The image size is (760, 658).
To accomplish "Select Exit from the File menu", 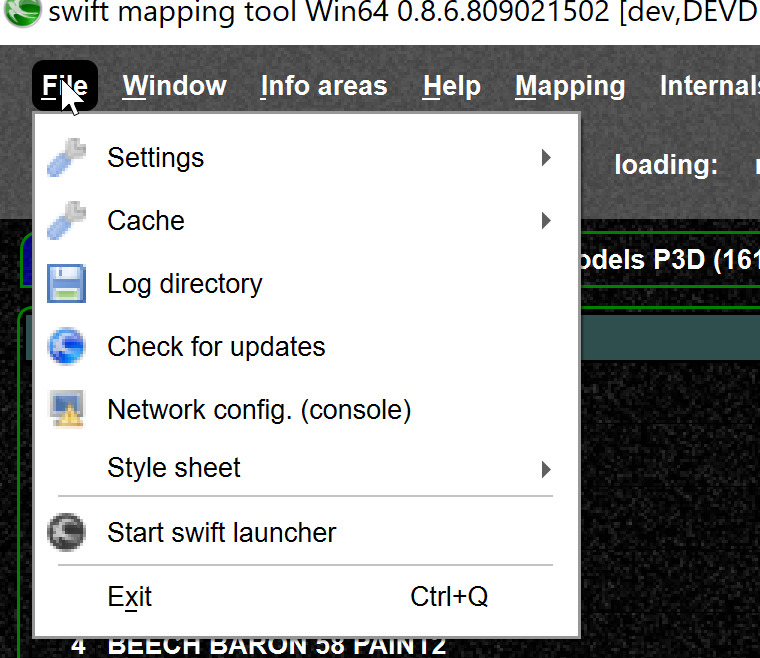I will click(306, 596).
